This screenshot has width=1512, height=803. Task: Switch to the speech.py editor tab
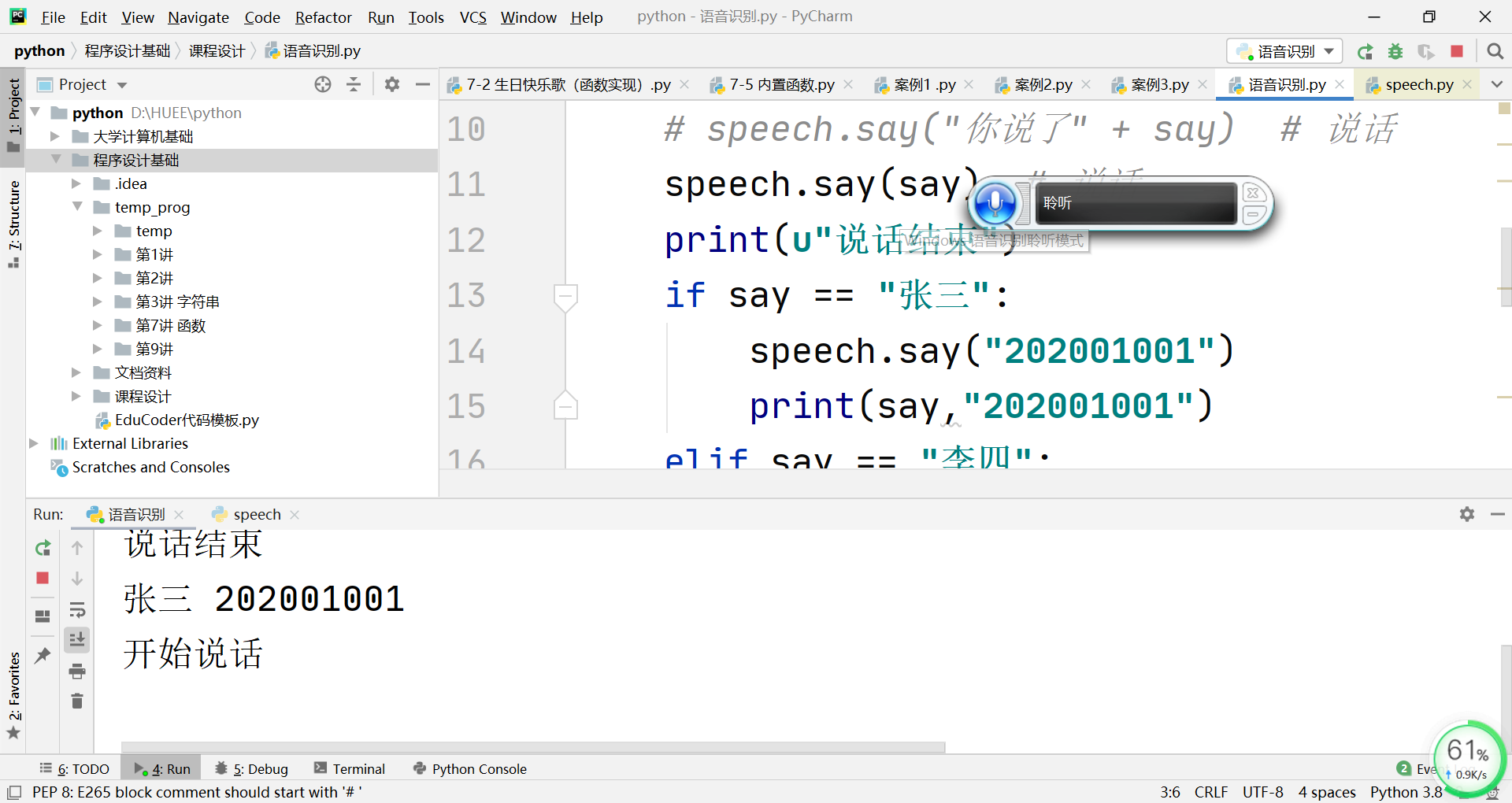click(1417, 84)
